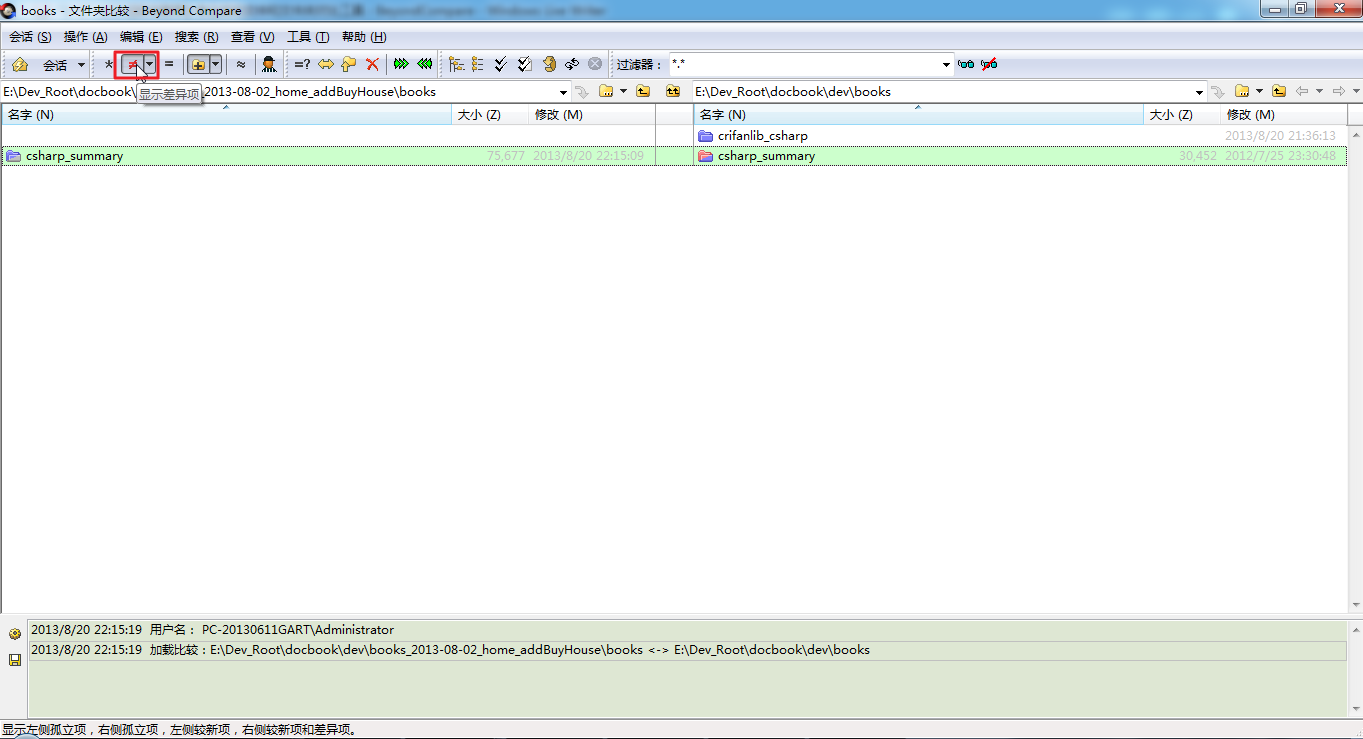Open right browse folder dropdown arrow

click(1259, 92)
